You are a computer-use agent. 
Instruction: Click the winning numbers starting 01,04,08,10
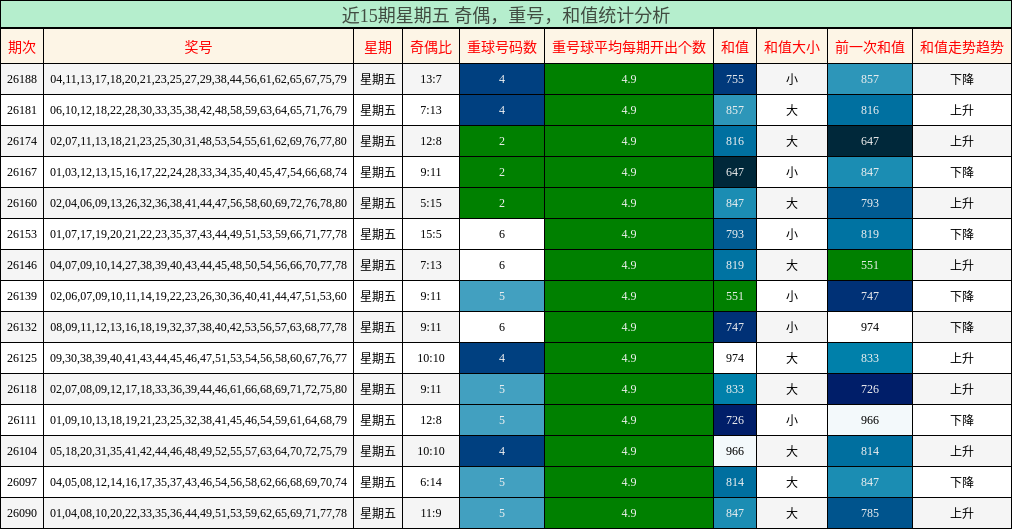click(198, 513)
